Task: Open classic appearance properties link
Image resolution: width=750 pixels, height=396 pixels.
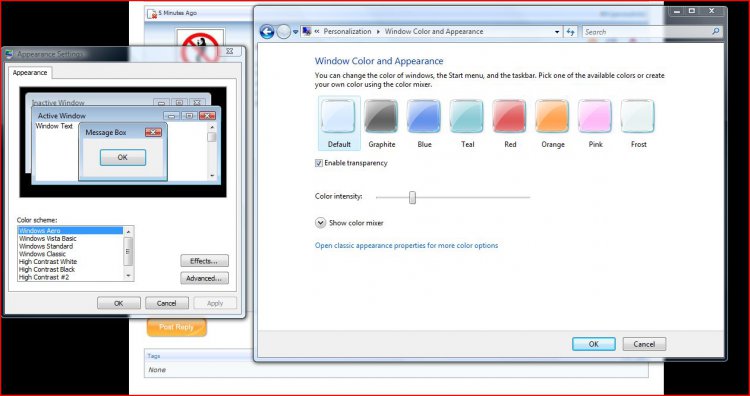Action: (406, 245)
